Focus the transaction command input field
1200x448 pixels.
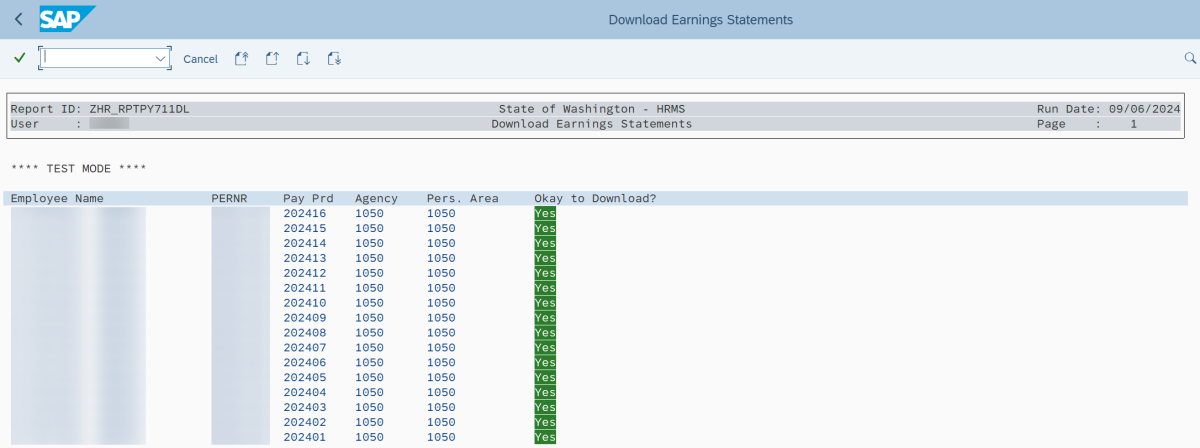[x=97, y=59]
